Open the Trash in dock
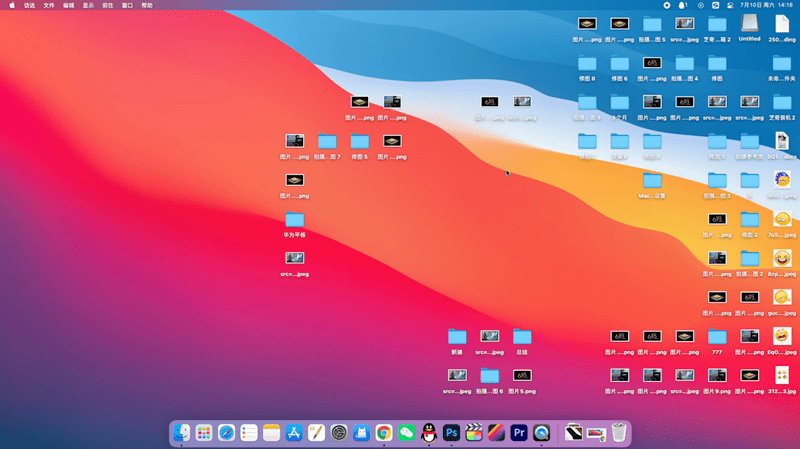This screenshot has width=800, height=449. (619, 433)
